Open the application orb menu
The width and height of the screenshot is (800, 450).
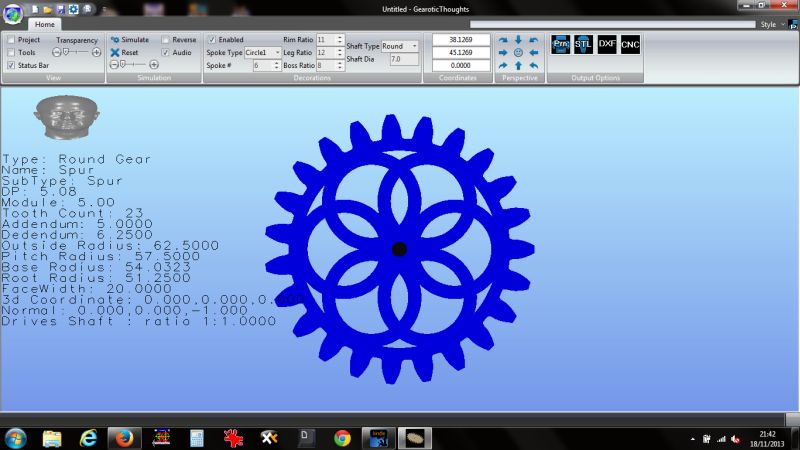[13, 14]
